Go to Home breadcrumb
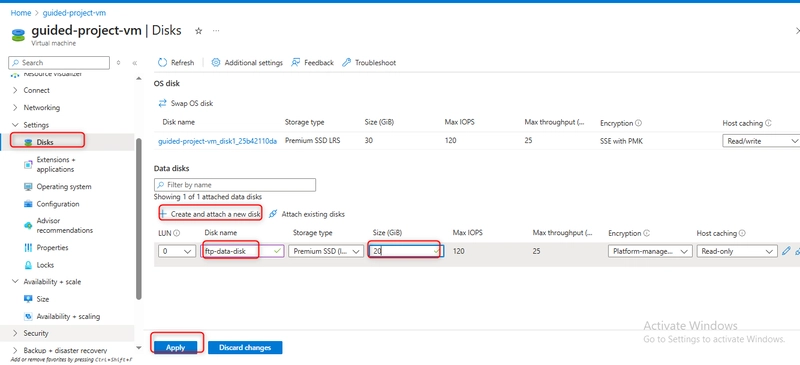This screenshot has height=365, width=800. [20, 13]
